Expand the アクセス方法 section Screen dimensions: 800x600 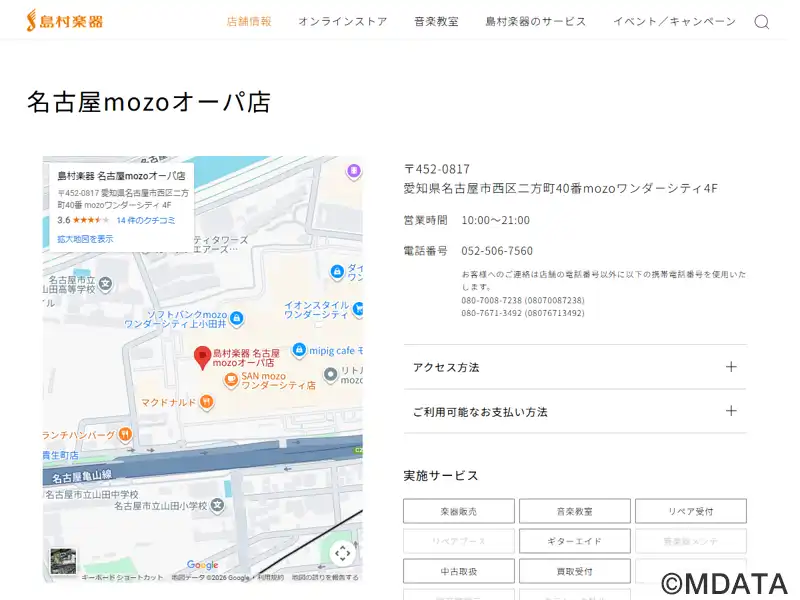[575, 367]
